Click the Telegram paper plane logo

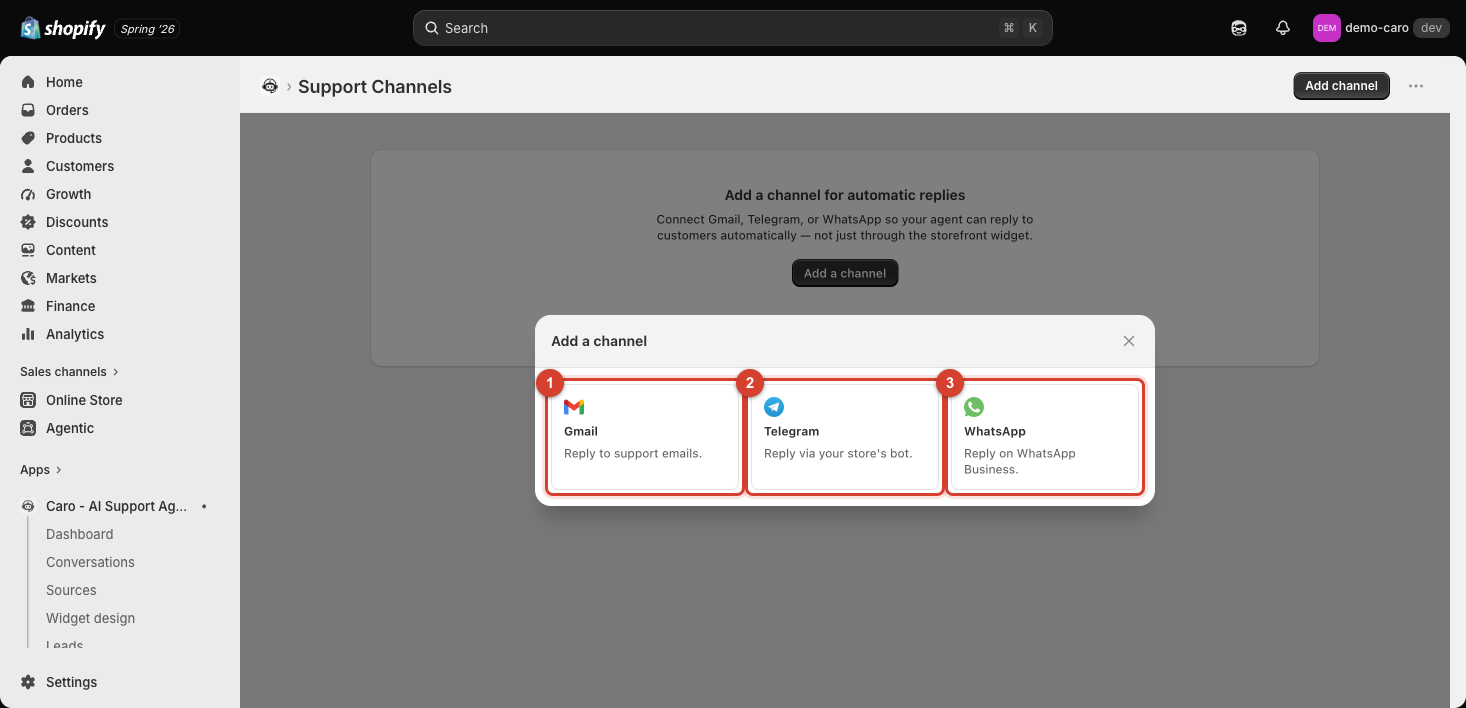pos(774,407)
